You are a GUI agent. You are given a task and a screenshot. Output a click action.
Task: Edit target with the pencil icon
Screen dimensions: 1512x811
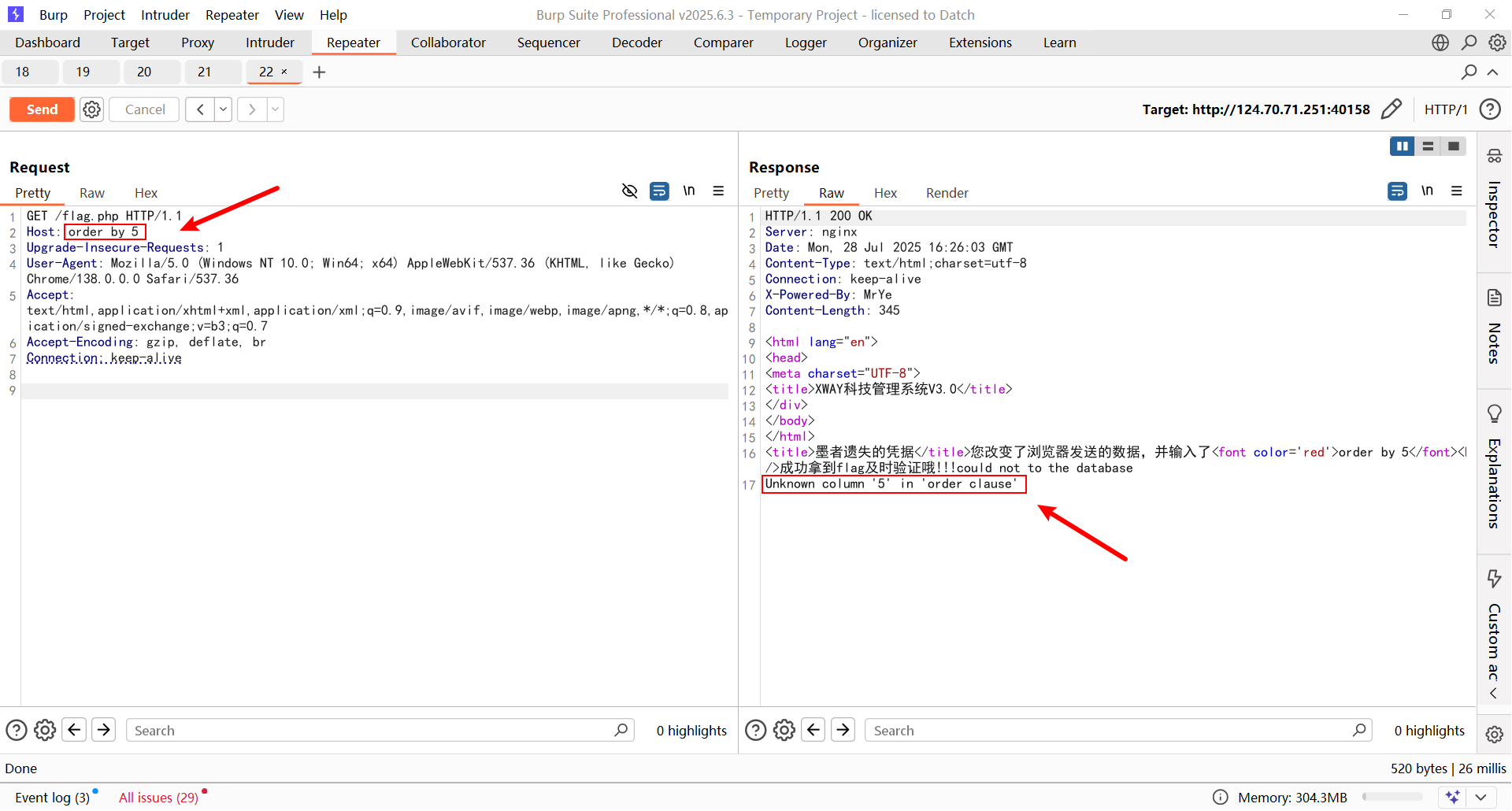pos(1392,109)
